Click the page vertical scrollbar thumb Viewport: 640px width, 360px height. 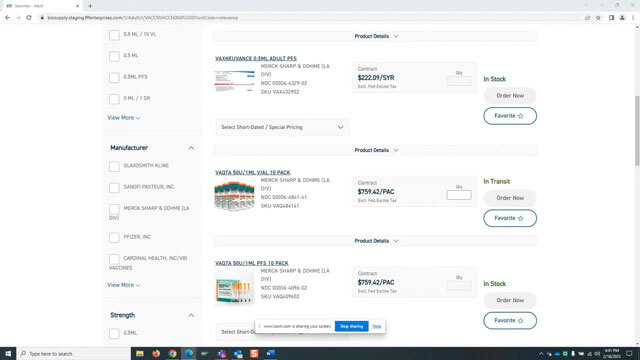point(637,131)
